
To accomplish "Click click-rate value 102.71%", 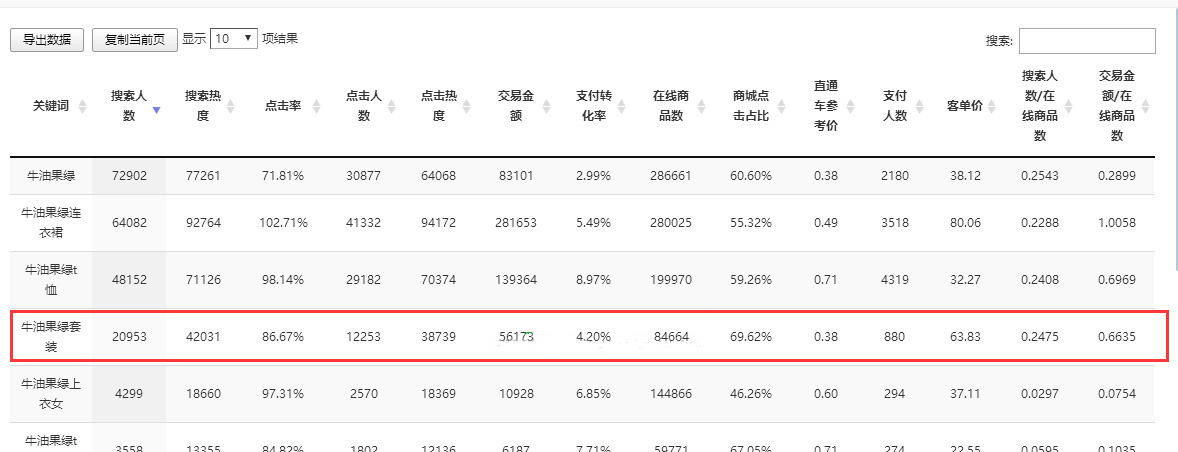I will pos(283,223).
